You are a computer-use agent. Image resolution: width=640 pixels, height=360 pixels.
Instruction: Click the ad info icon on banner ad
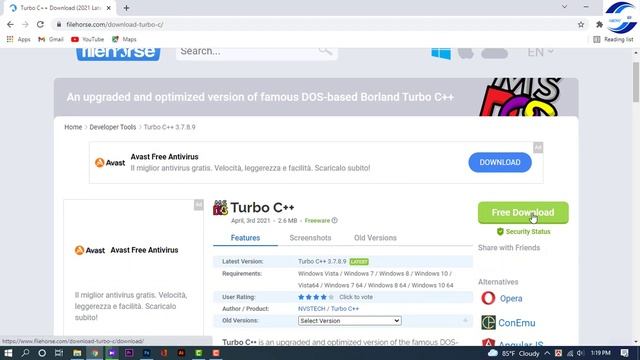click(538, 147)
